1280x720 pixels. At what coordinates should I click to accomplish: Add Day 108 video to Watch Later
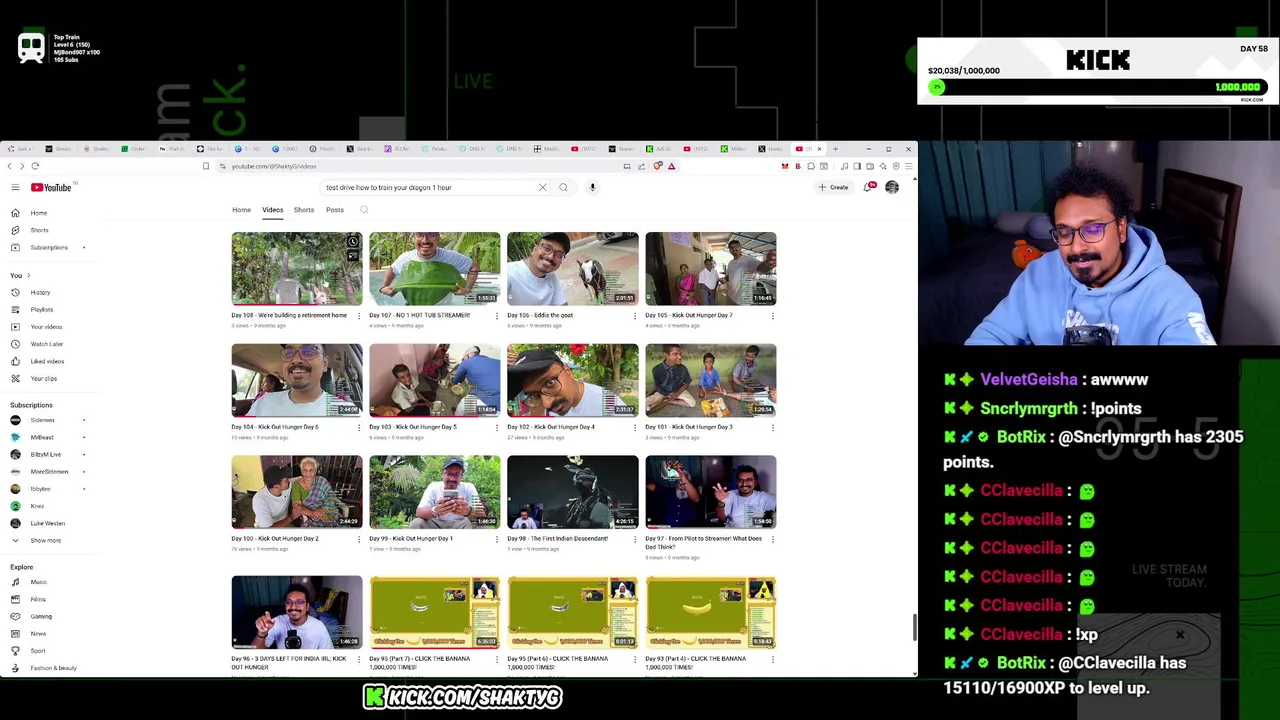tap(353, 242)
